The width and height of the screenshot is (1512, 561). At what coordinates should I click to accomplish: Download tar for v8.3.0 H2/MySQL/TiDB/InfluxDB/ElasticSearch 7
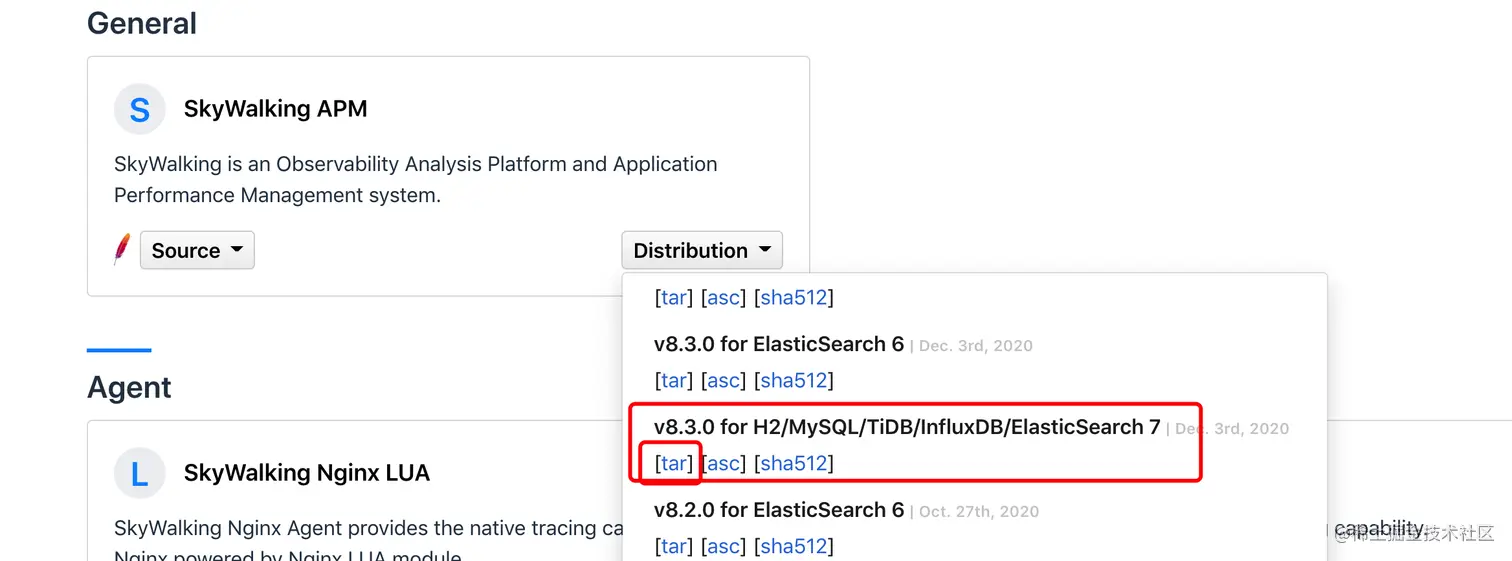coord(674,463)
